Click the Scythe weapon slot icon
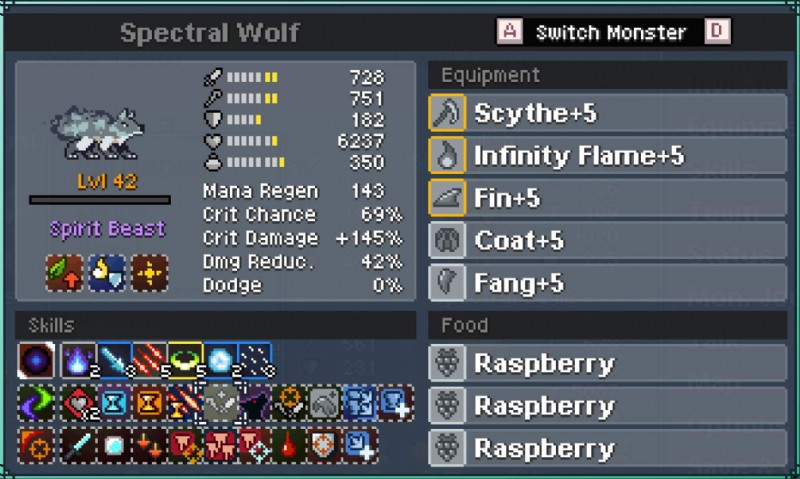The width and height of the screenshot is (800, 479). tap(447, 113)
